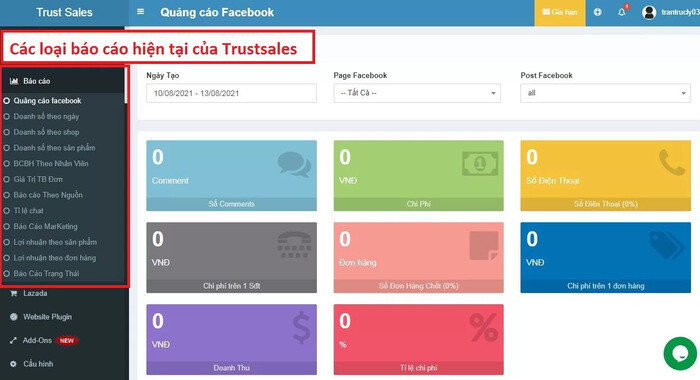Click the telephone icon on gray card
This screenshot has width=700, height=380.
(294, 244)
